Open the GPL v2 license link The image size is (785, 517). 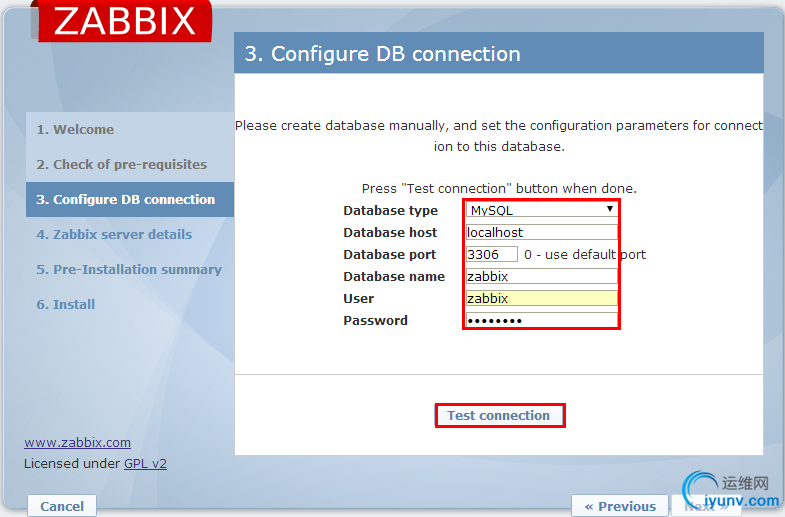tap(145, 464)
